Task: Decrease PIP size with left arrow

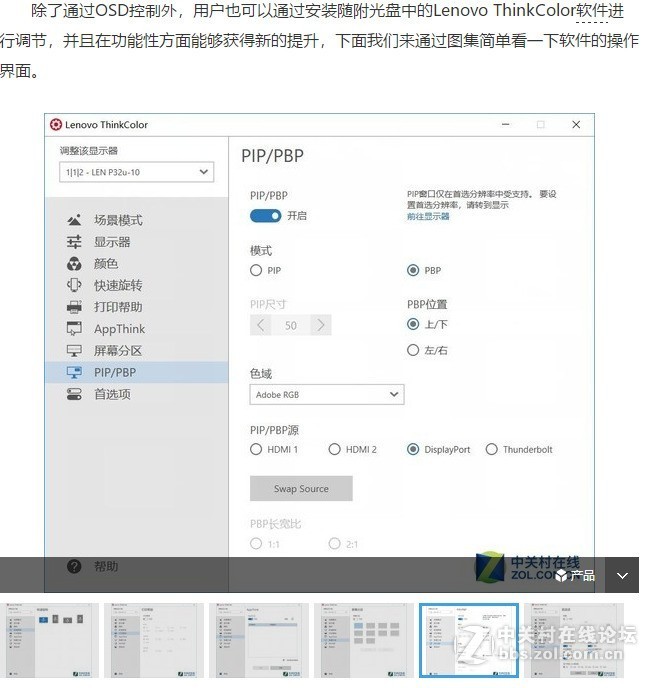Action: 261,325
